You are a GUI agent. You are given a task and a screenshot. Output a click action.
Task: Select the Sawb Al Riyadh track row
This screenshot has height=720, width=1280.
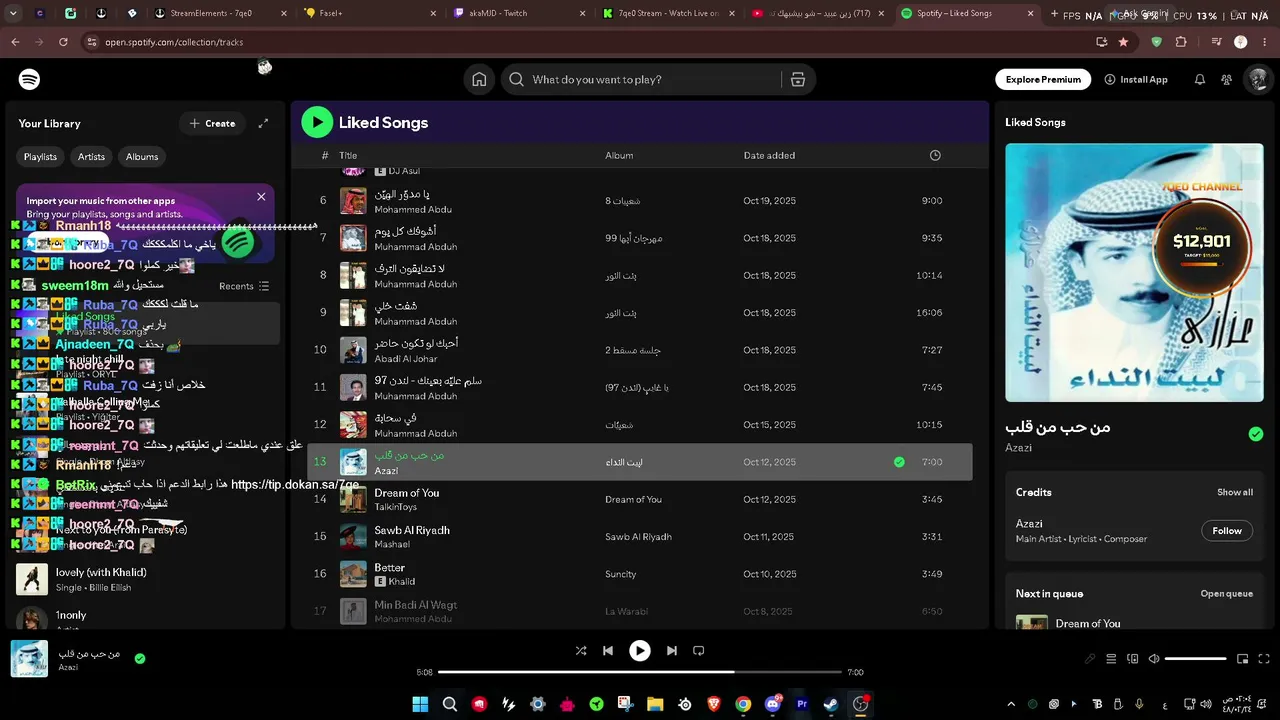click(x=640, y=537)
